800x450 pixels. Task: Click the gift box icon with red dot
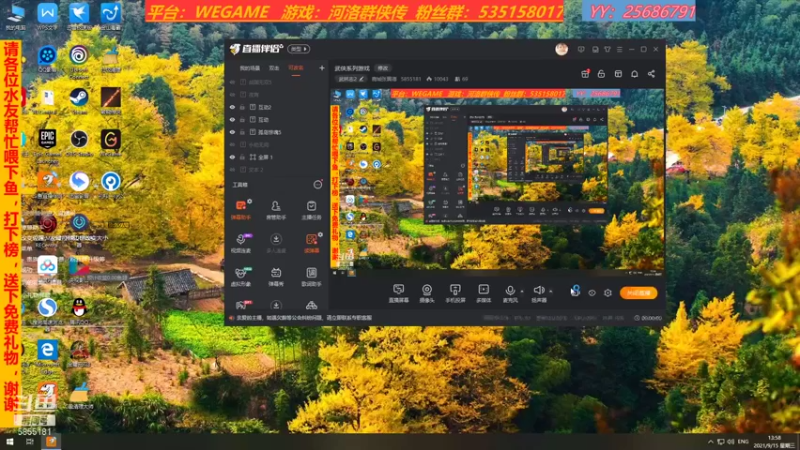585,74
